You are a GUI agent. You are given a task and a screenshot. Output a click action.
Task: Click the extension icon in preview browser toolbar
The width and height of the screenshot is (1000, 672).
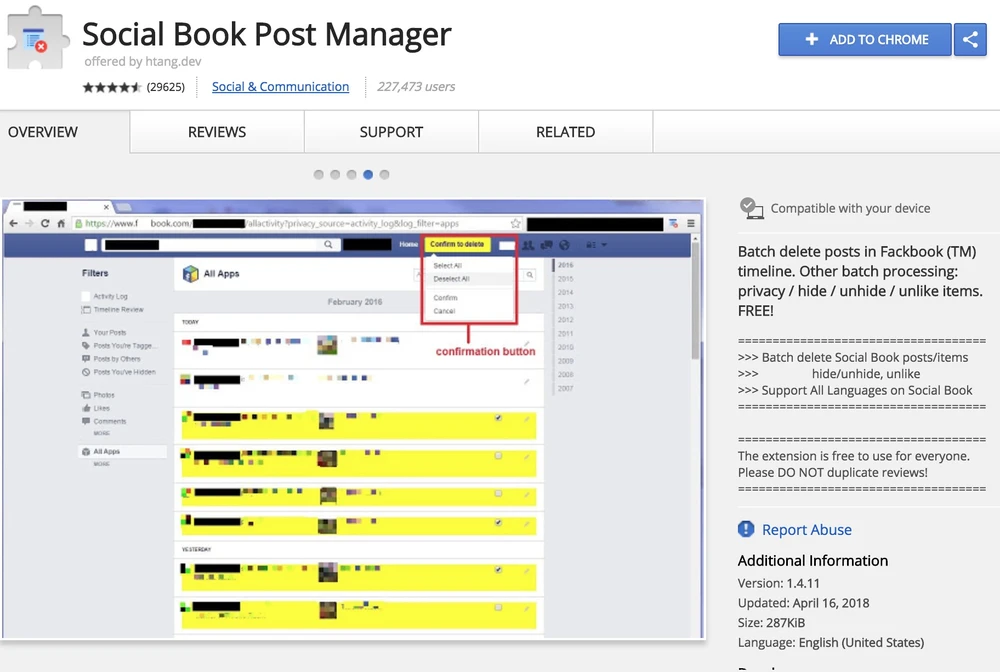(673, 223)
